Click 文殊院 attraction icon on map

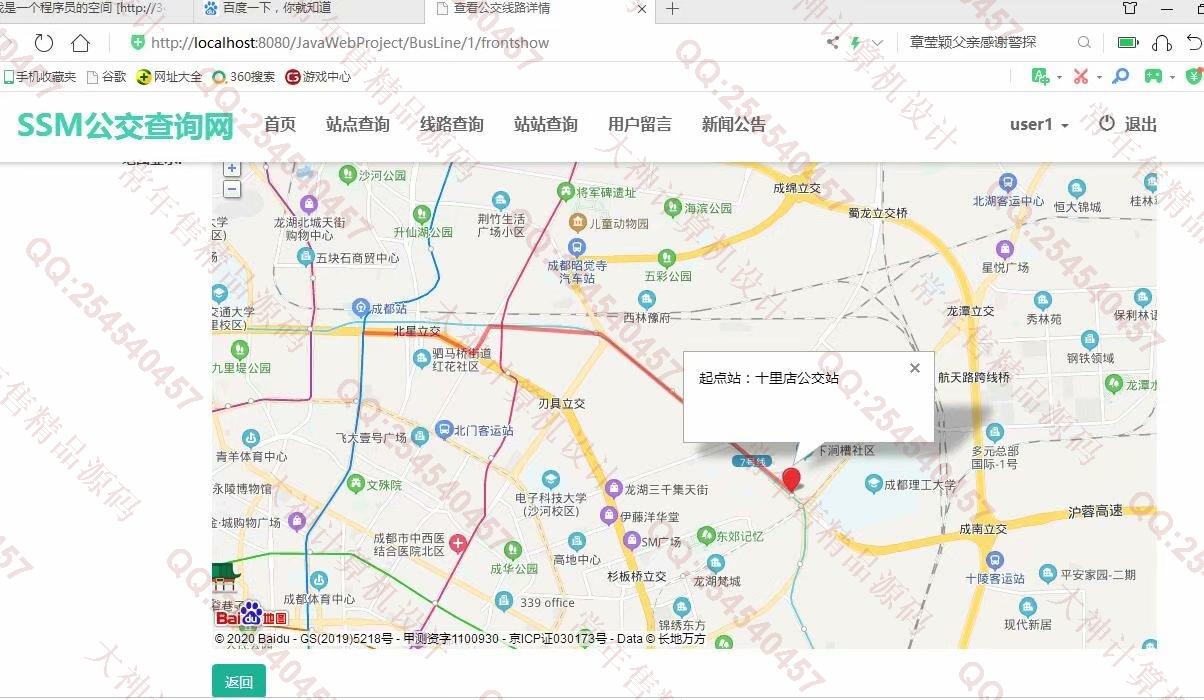click(355, 484)
